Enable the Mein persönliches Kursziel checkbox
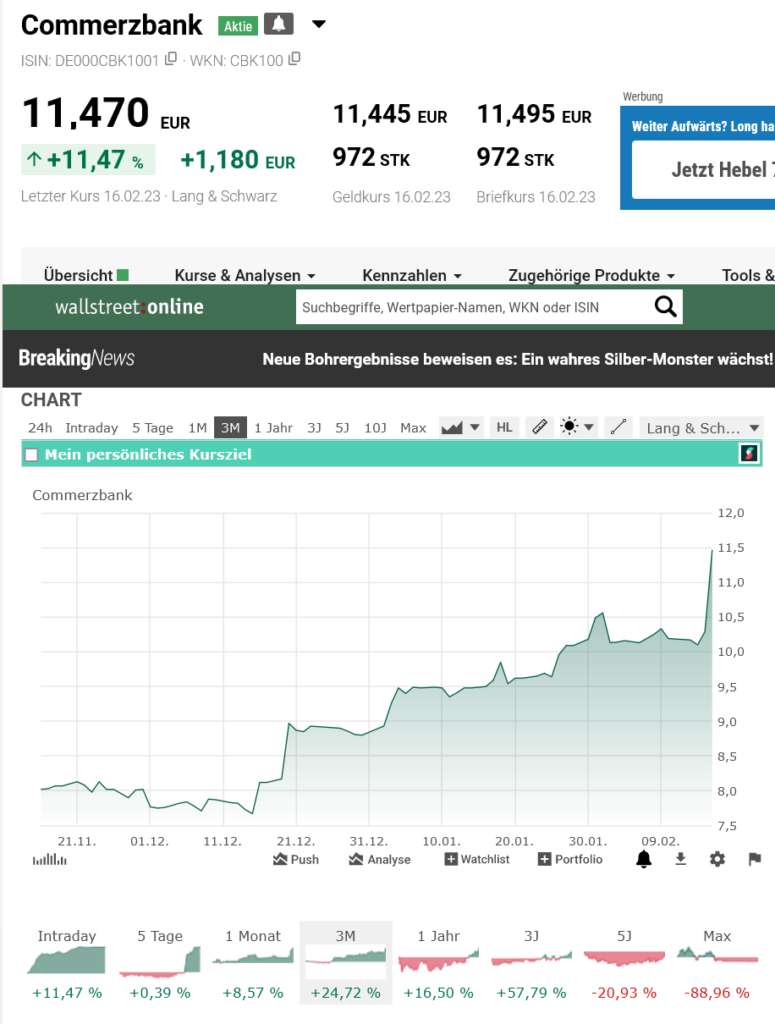This screenshot has height=1024, width=775. [x=31, y=455]
